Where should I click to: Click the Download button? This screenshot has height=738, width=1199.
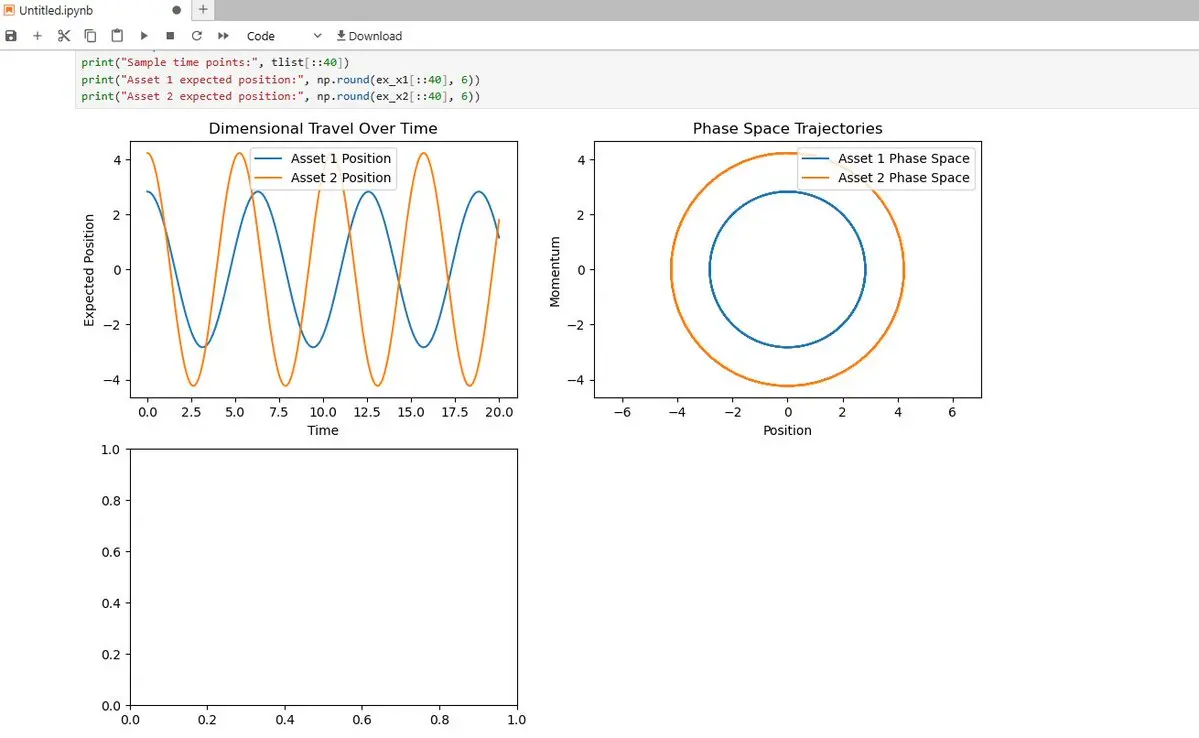369,36
